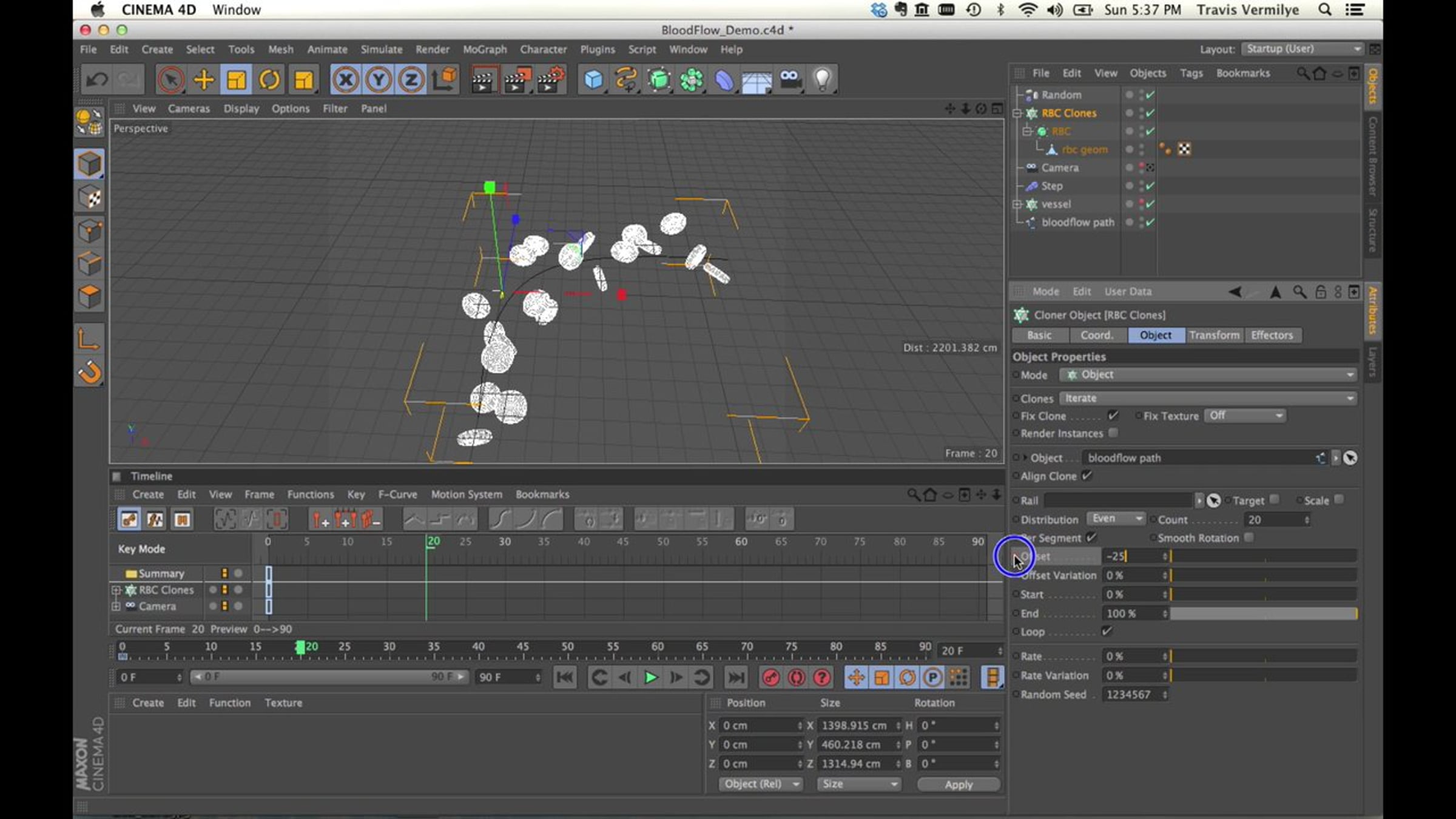Open macOS Spotlight search
The image size is (1456, 819).
tap(1325, 10)
